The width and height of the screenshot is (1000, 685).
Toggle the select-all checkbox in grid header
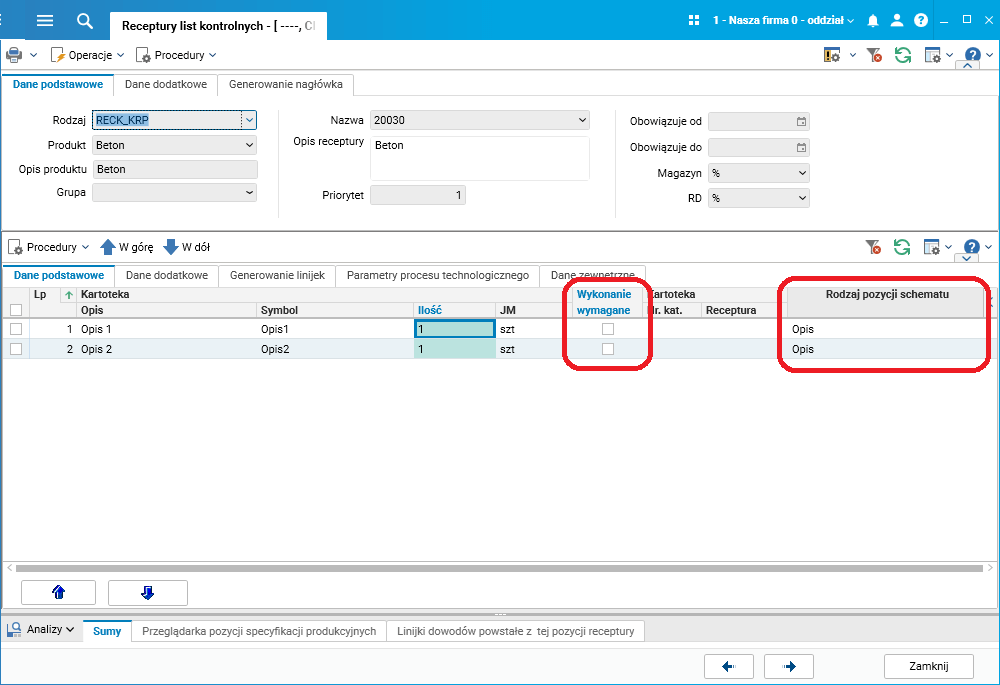coord(16,310)
